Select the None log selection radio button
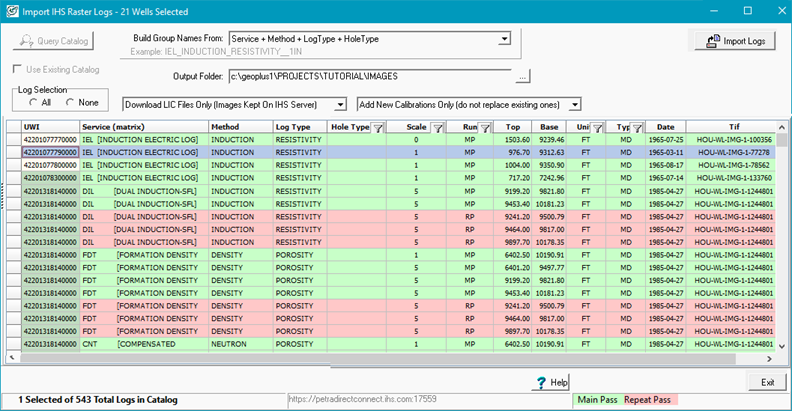The height and width of the screenshot is (411, 792). [68, 103]
